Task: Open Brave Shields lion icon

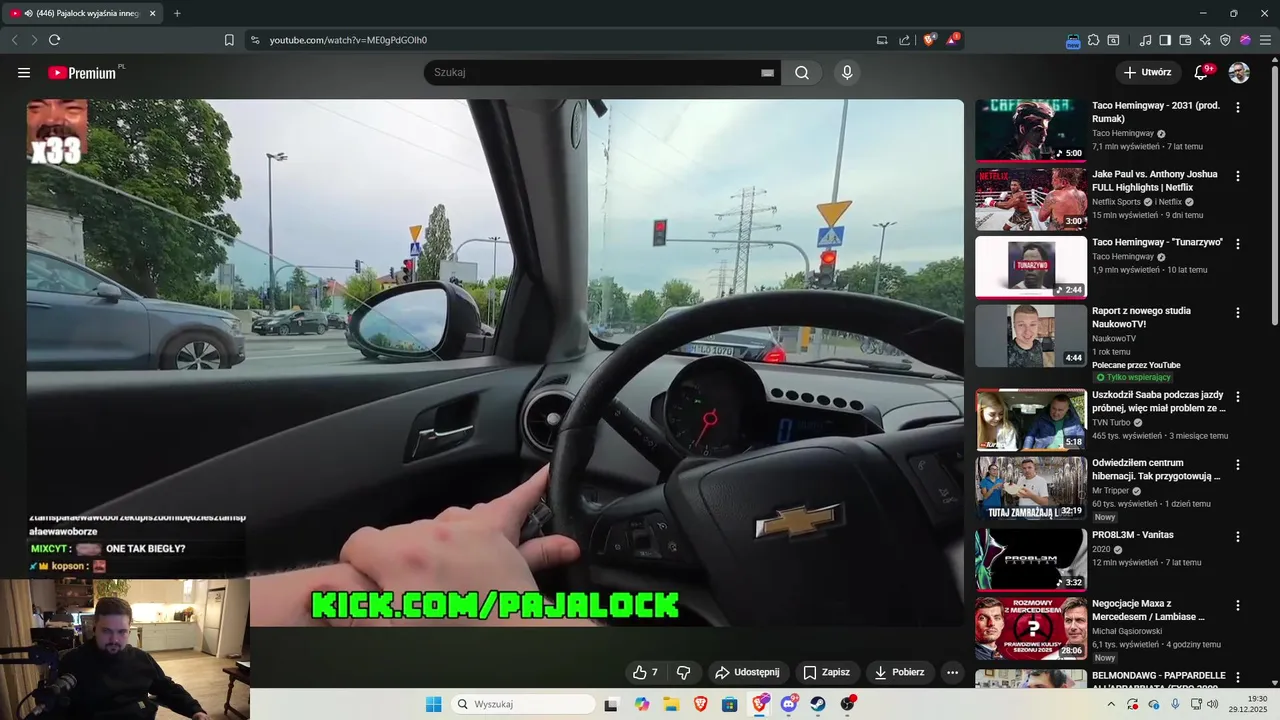Action: coord(929,40)
